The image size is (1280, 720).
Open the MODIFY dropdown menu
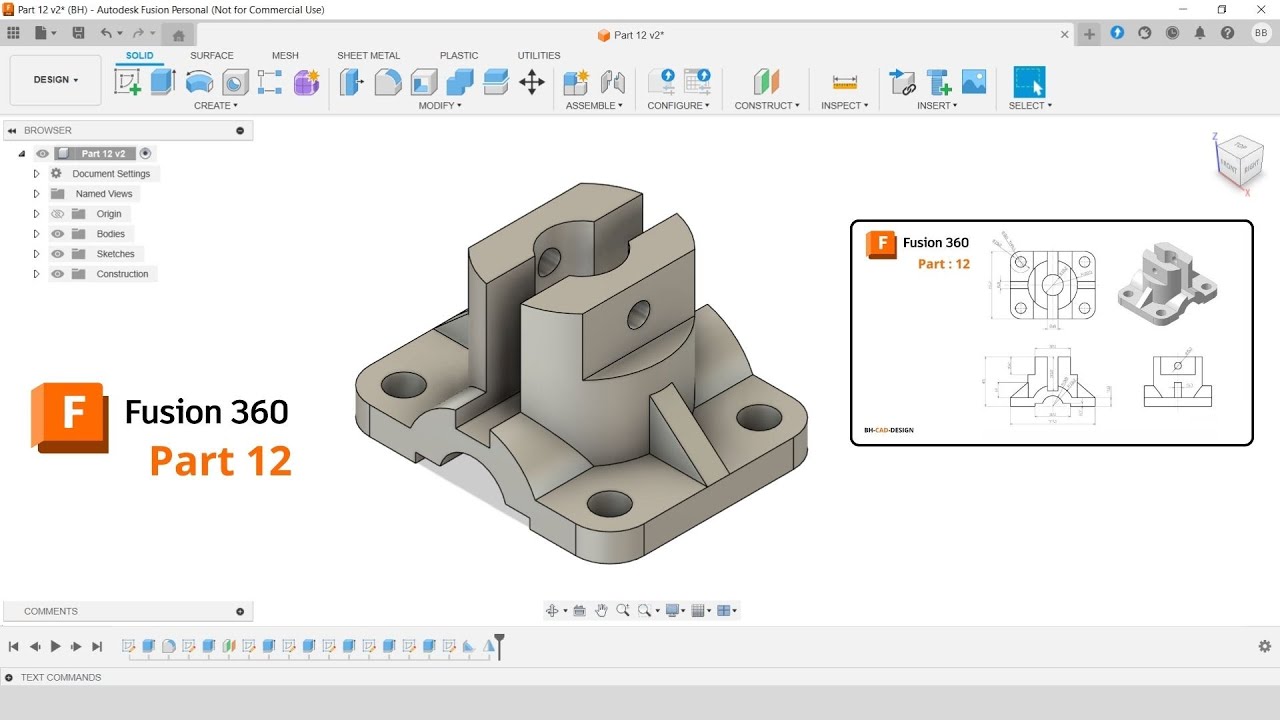[x=440, y=105]
